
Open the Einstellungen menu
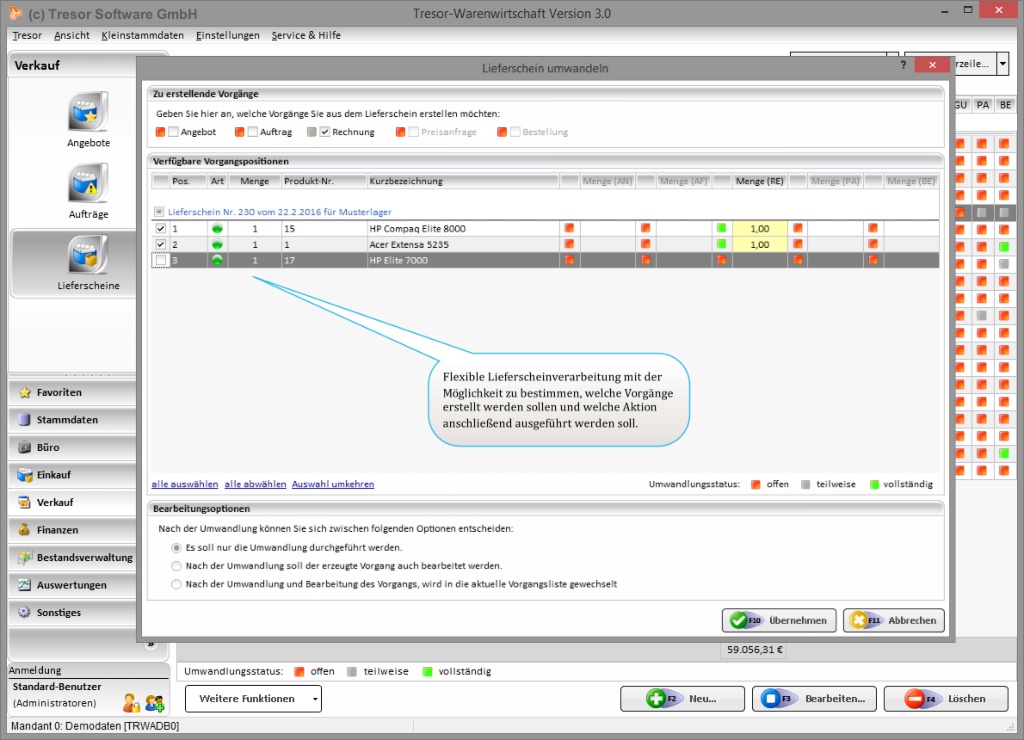(228, 35)
